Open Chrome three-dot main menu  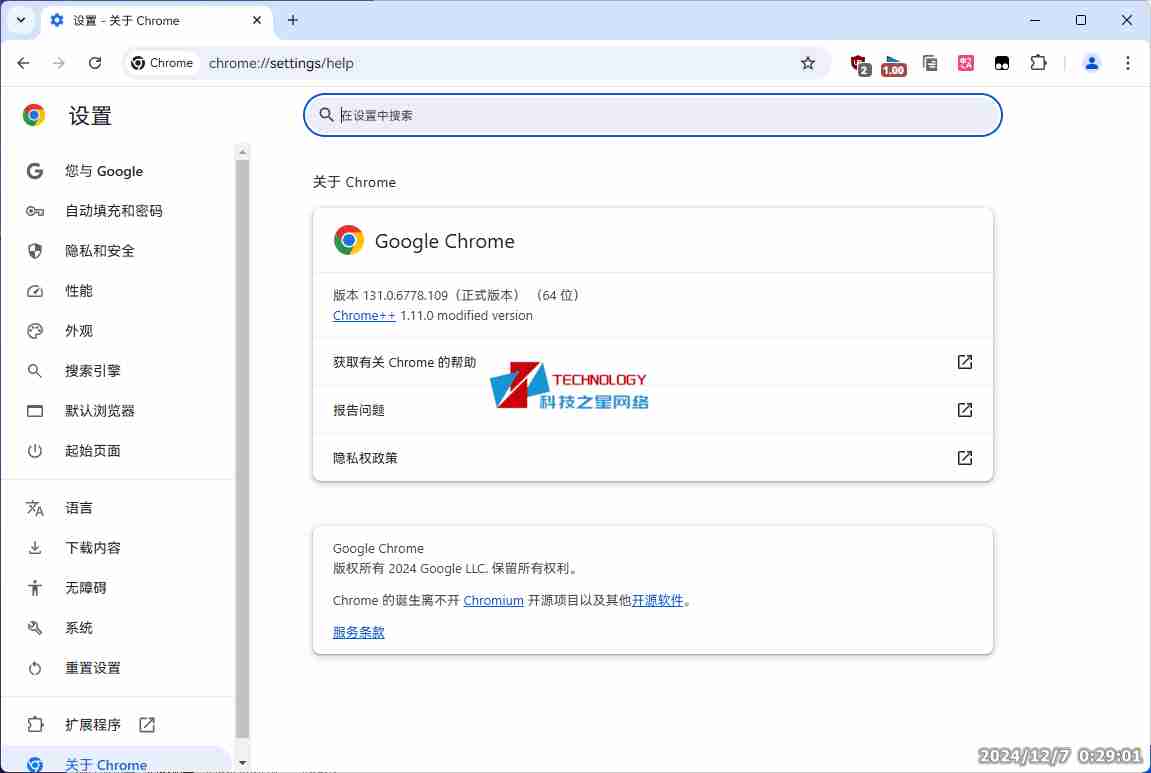(1128, 63)
